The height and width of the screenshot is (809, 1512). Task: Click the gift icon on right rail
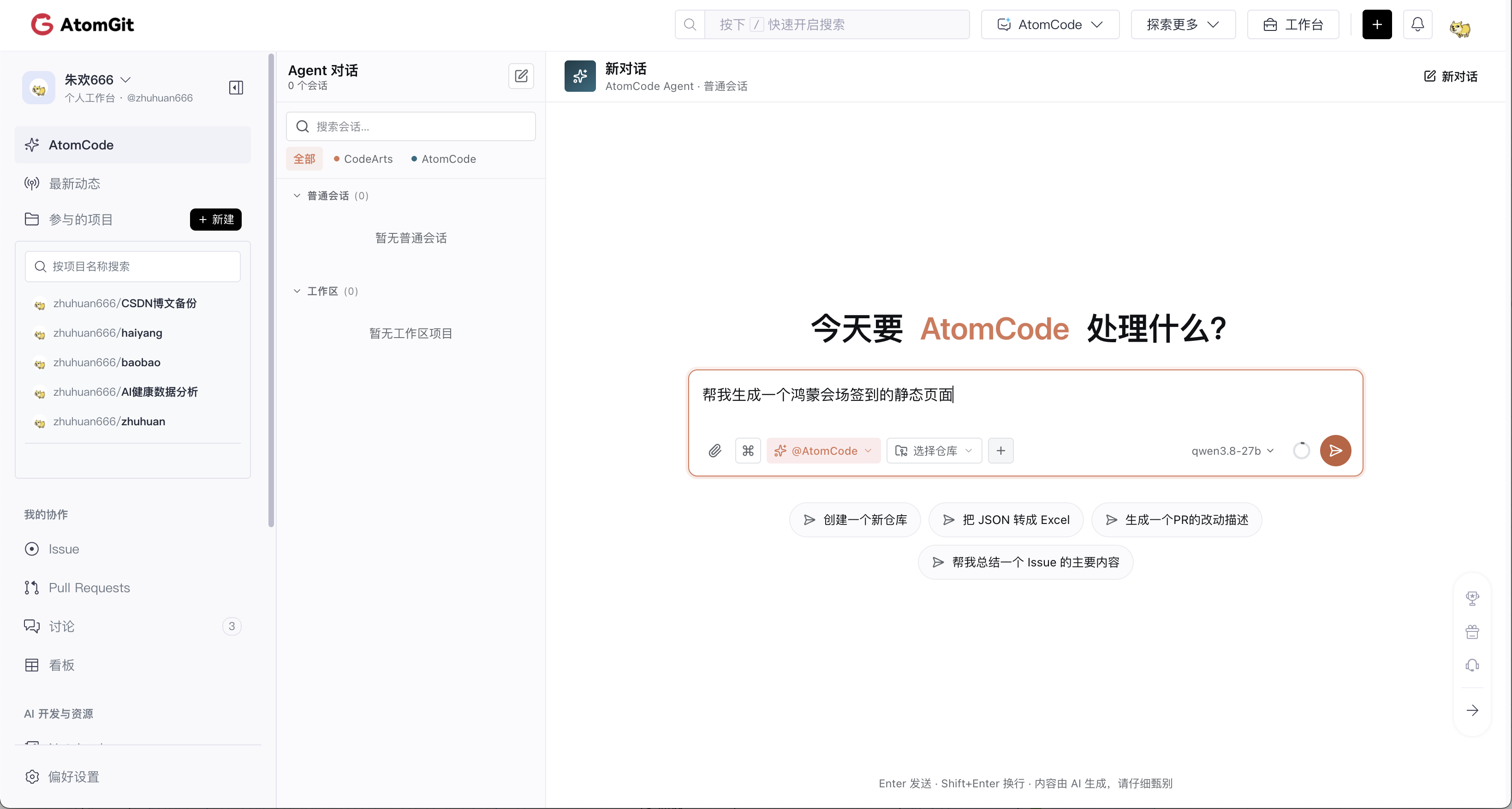pos(1472,632)
